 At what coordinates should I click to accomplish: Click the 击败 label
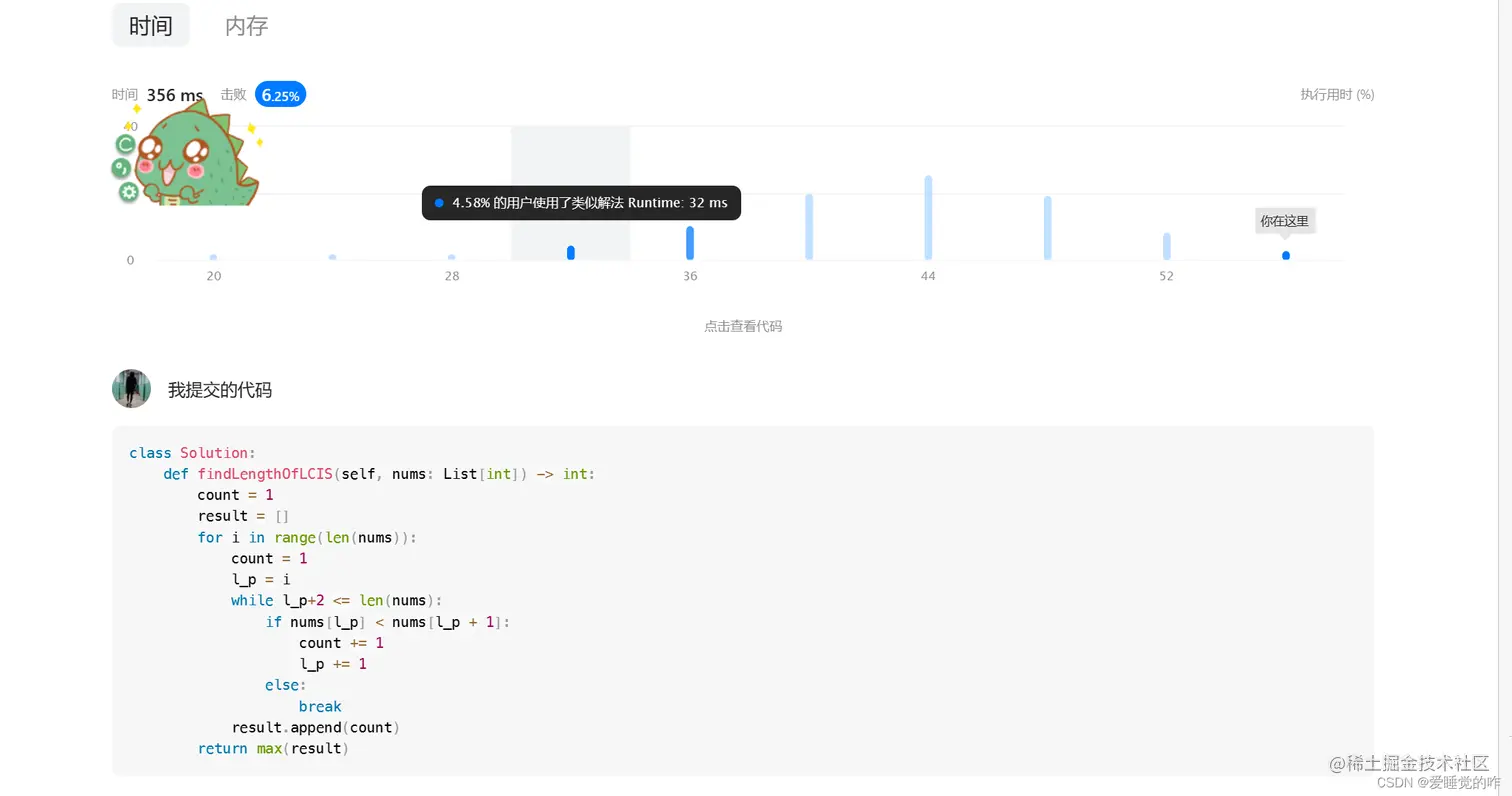[233, 94]
